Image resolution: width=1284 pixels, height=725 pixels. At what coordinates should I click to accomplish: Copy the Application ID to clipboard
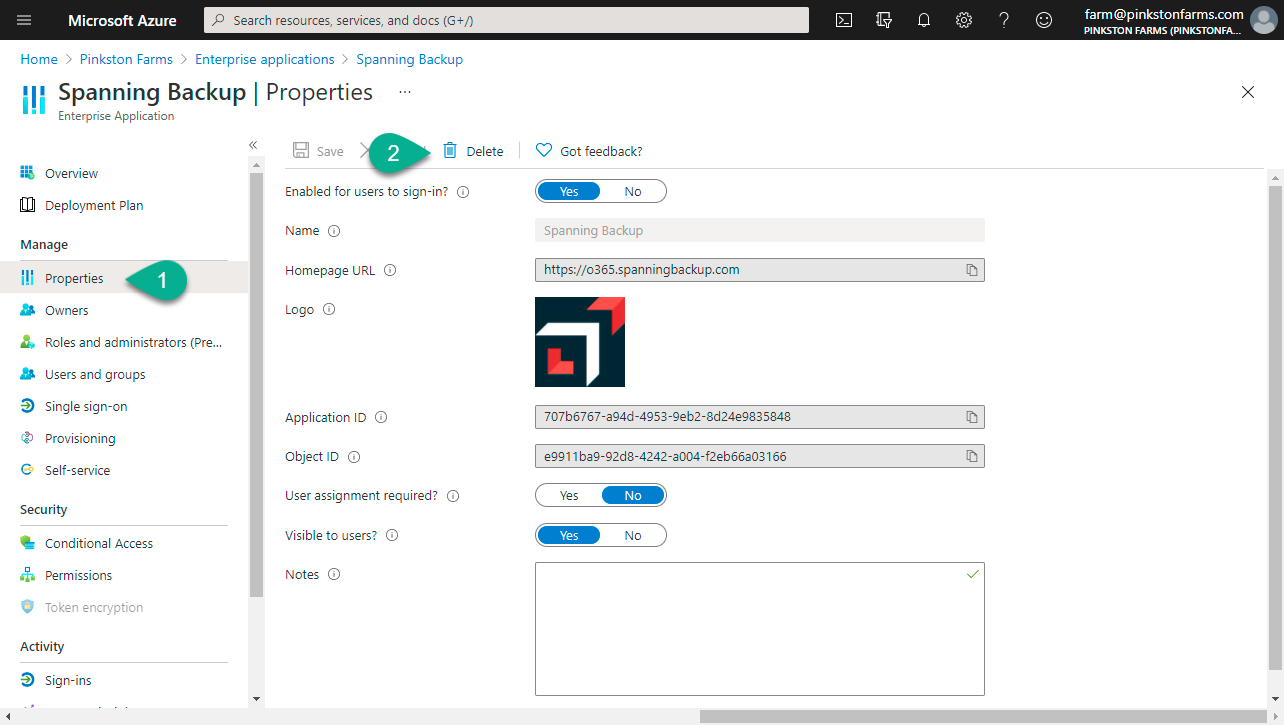pyautogui.click(x=972, y=417)
